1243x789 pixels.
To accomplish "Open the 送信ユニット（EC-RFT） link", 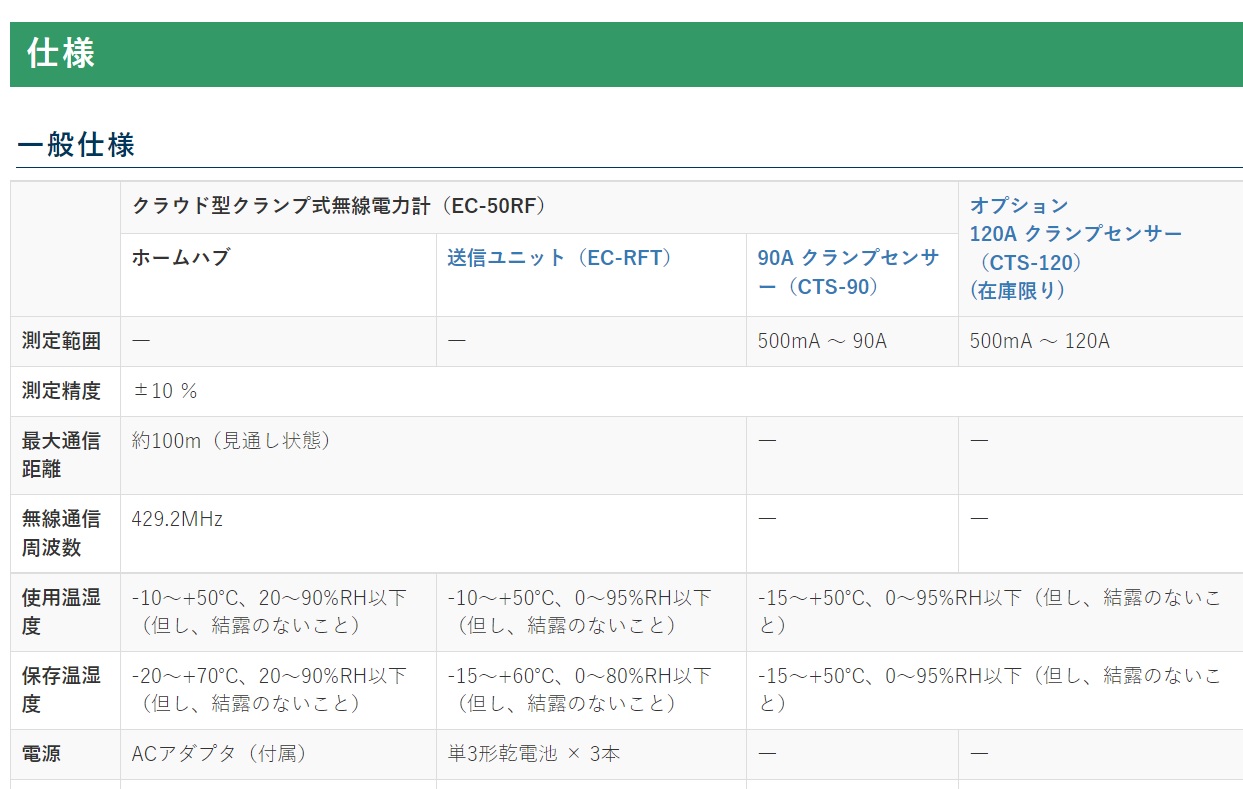I will tap(559, 258).
